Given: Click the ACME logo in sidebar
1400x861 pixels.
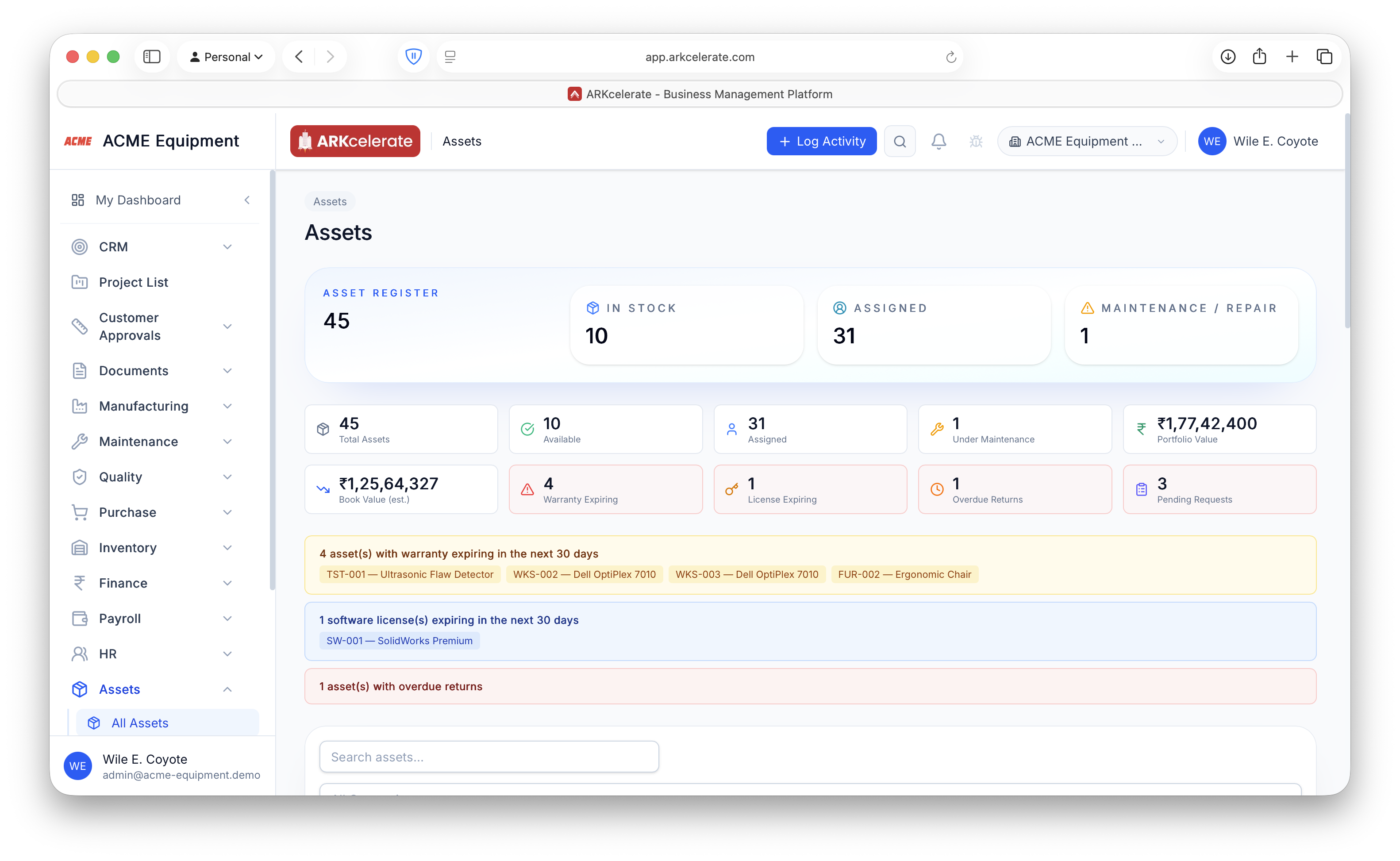Looking at the screenshot, I should click(77, 141).
